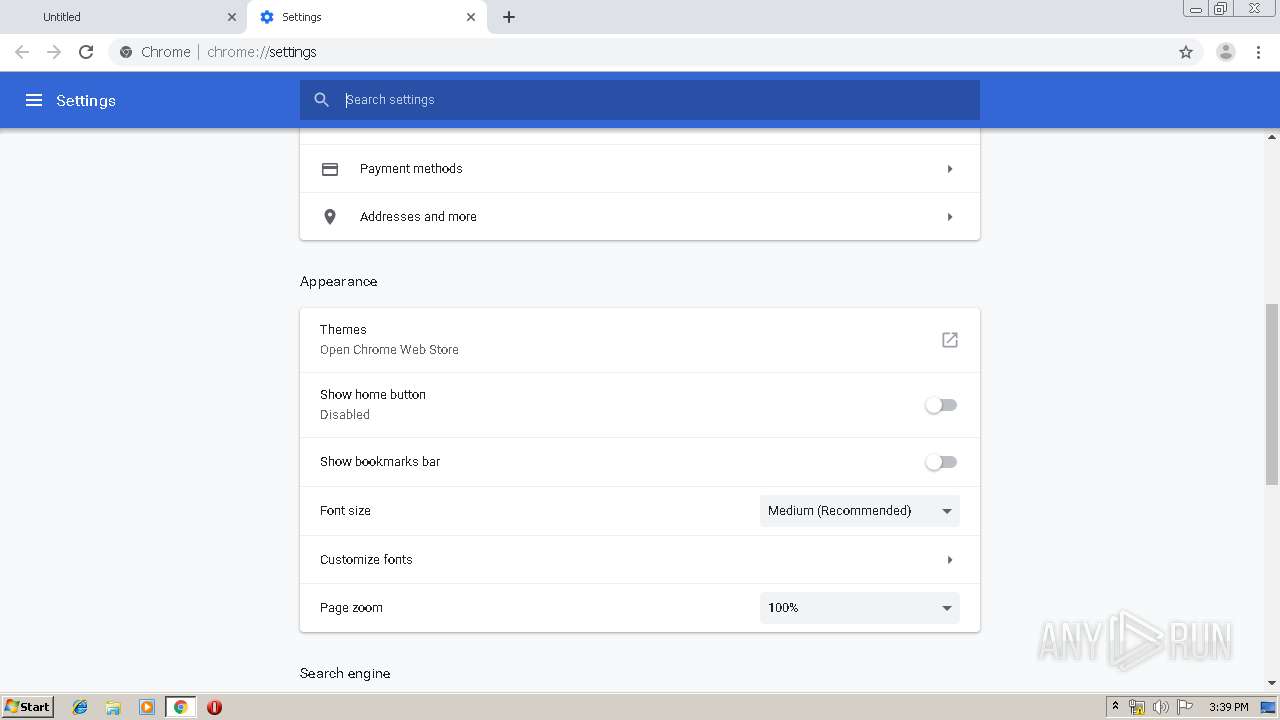The image size is (1280, 720).
Task: Open the Settings hamburger menu
Action: (34, 100)
